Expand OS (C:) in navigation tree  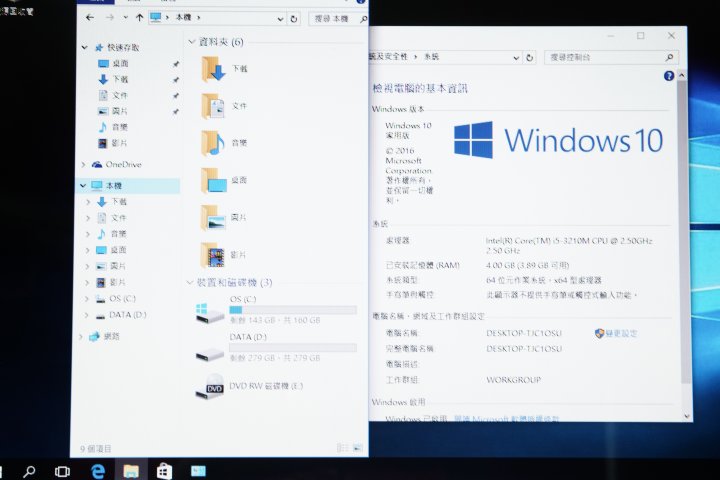pyautogui.click(x=87, y=299)
